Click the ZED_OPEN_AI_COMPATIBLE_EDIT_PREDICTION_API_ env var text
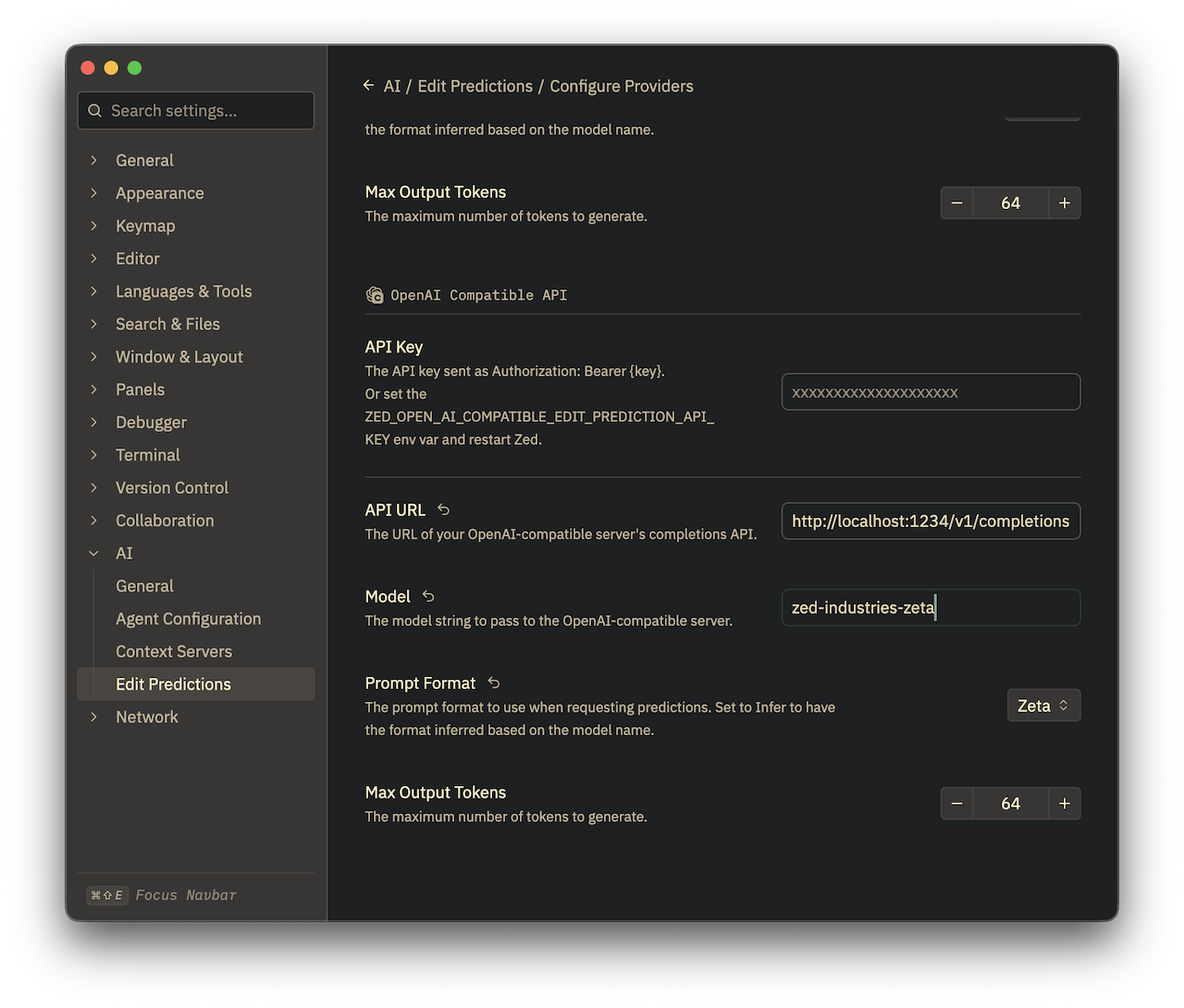The image size is (1184, 1008). (x=539, y=417)
